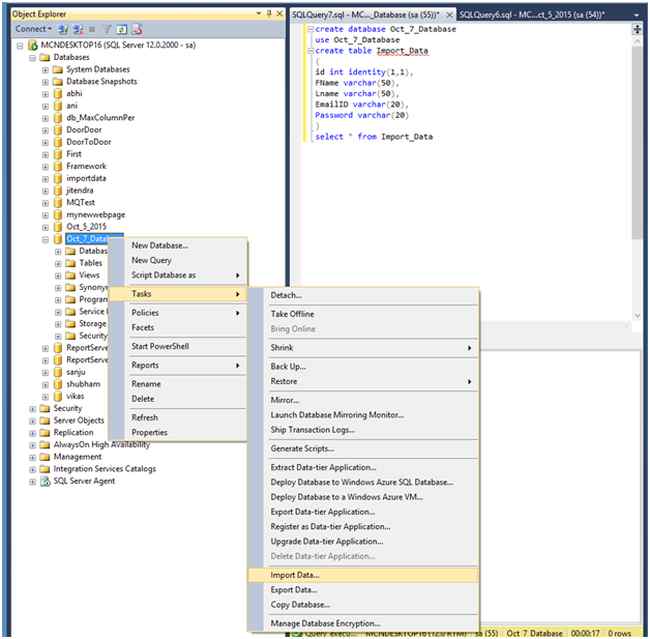This screenshot has height=639, width=650.
Task: Click the Tables folder icon
Action: click(70, 263)
